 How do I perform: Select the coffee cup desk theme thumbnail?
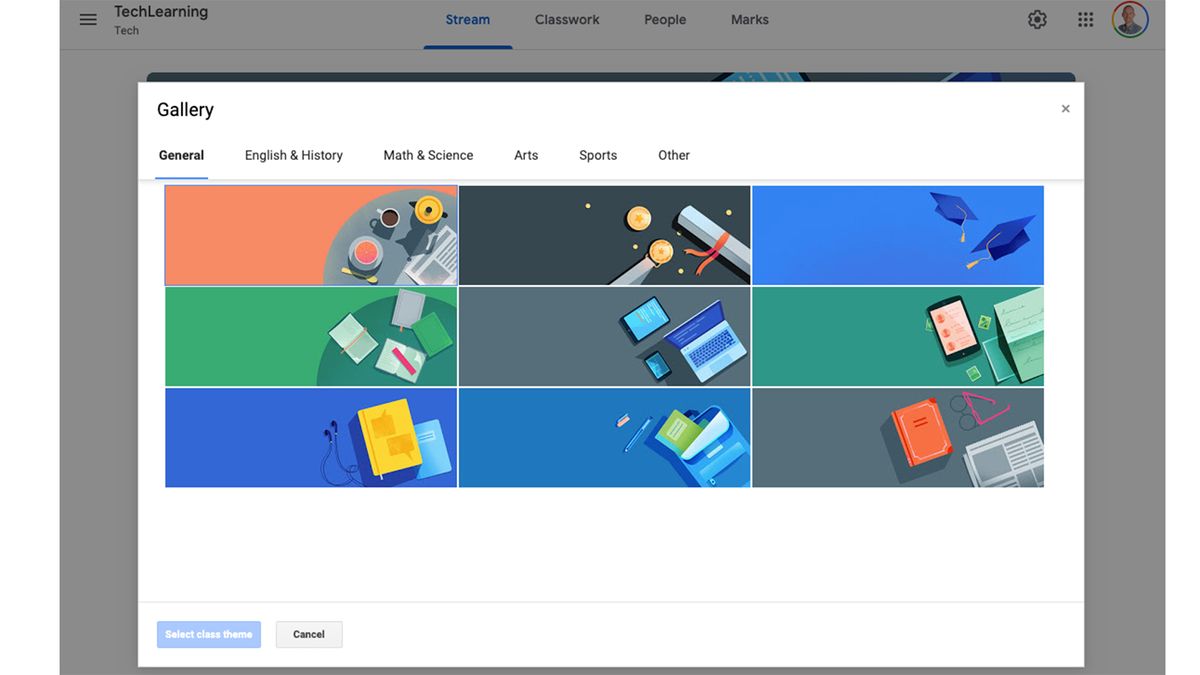click(310, 234)
